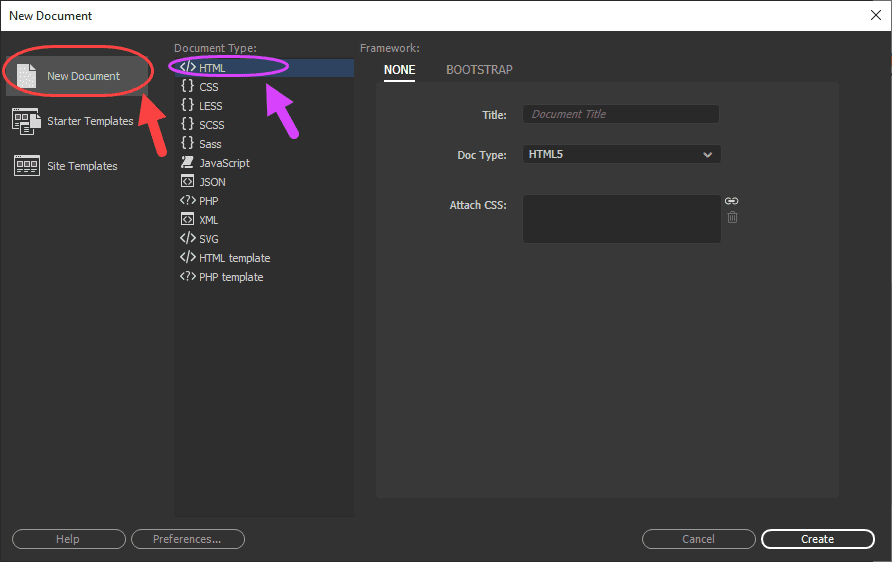Click inside the Attach CSS list box
The height and width of the screenshot is (562, 892).
pos(622,219)
